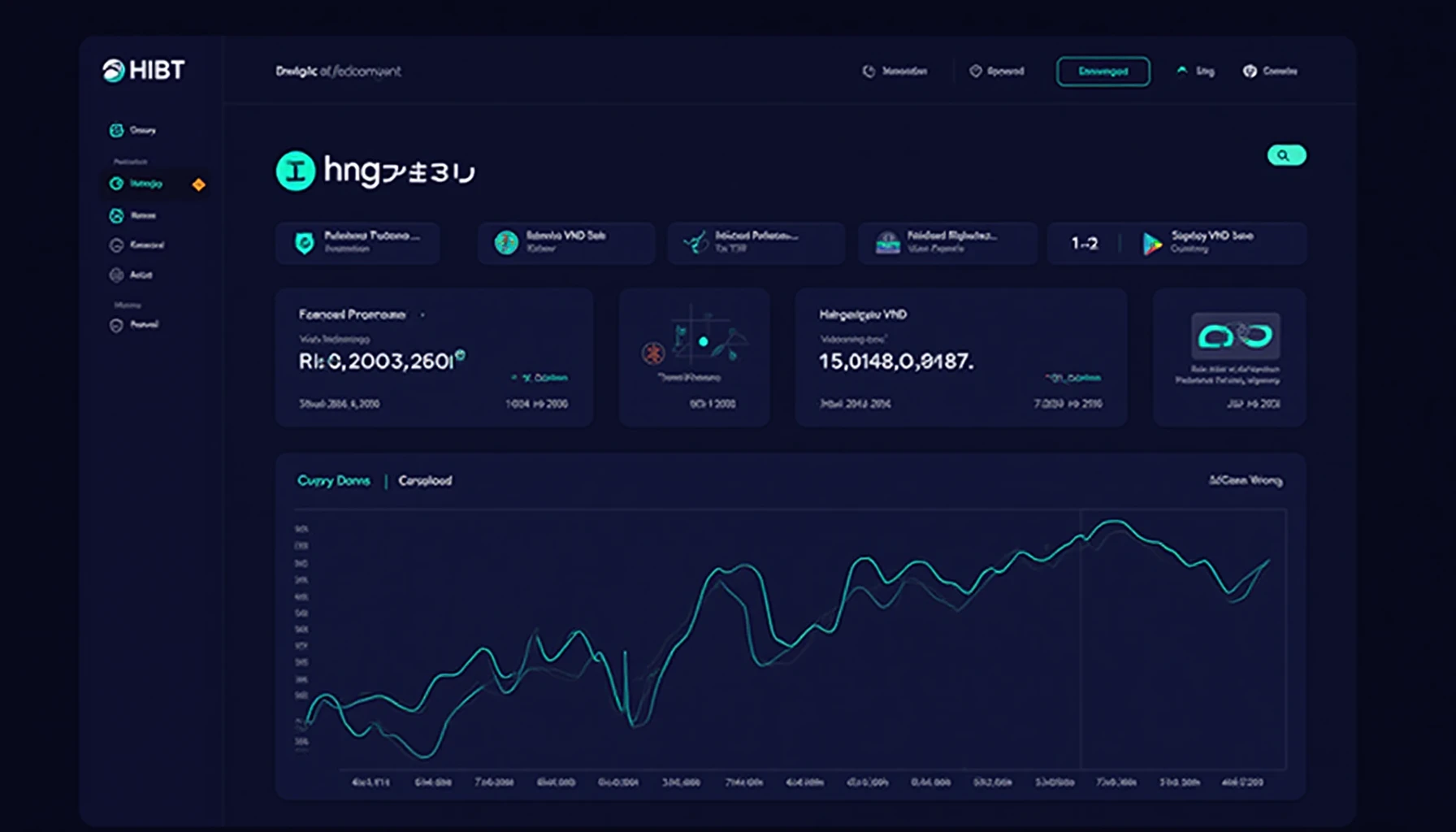
Task: Open the bottom sidebar item, alone in its section
Action: coord(134,325)
